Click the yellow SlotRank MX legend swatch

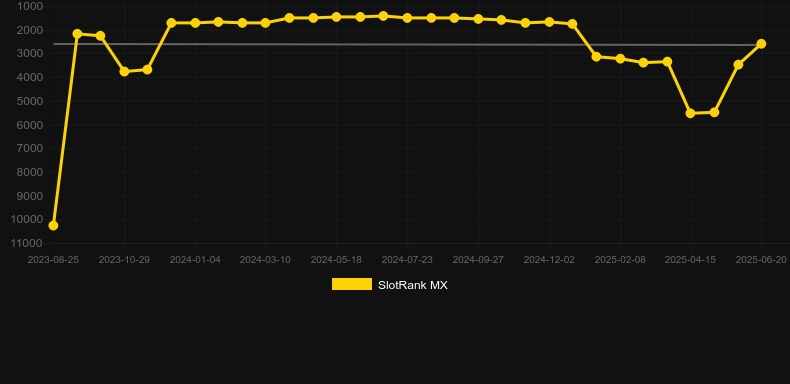pos(352,284)
